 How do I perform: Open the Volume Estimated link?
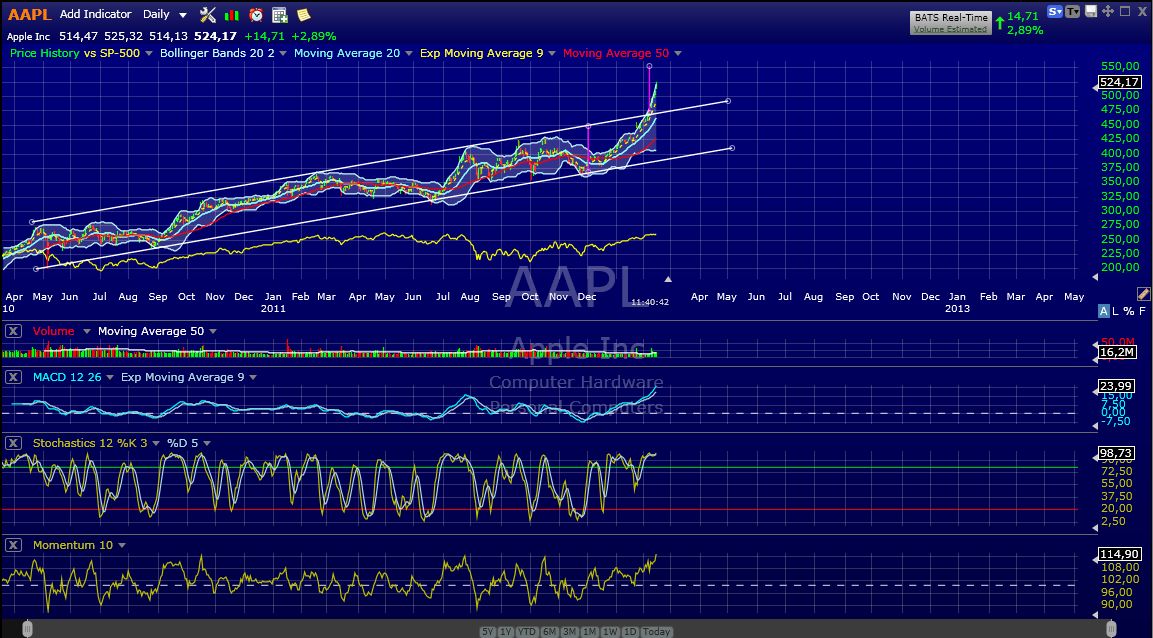(950, 29)
